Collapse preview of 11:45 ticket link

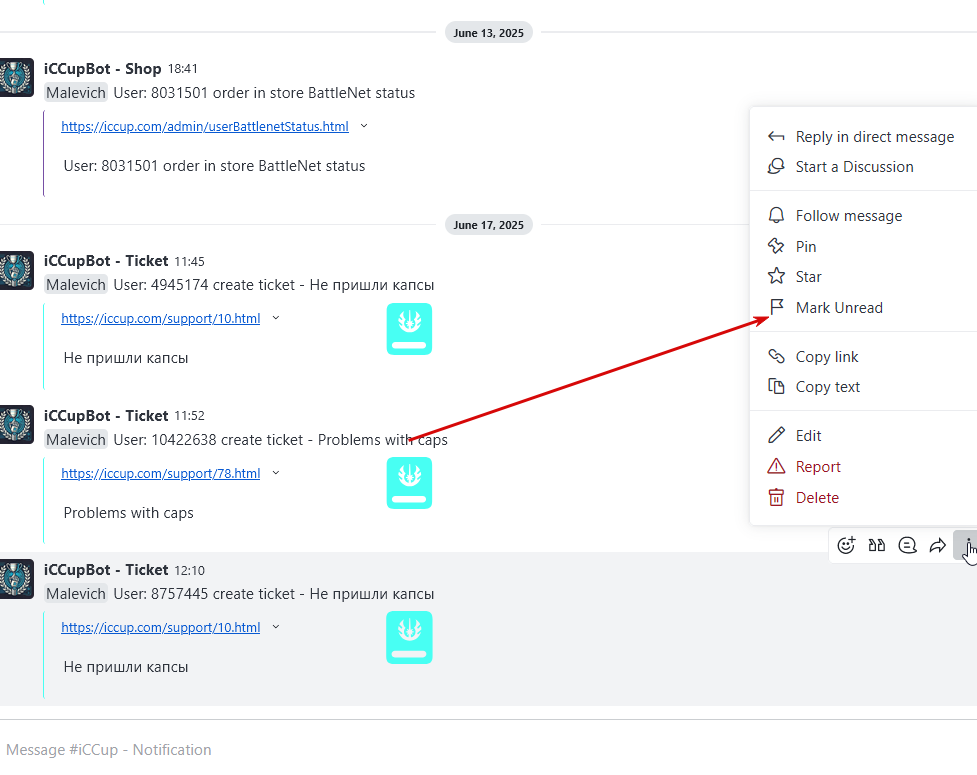coord(275,318)
